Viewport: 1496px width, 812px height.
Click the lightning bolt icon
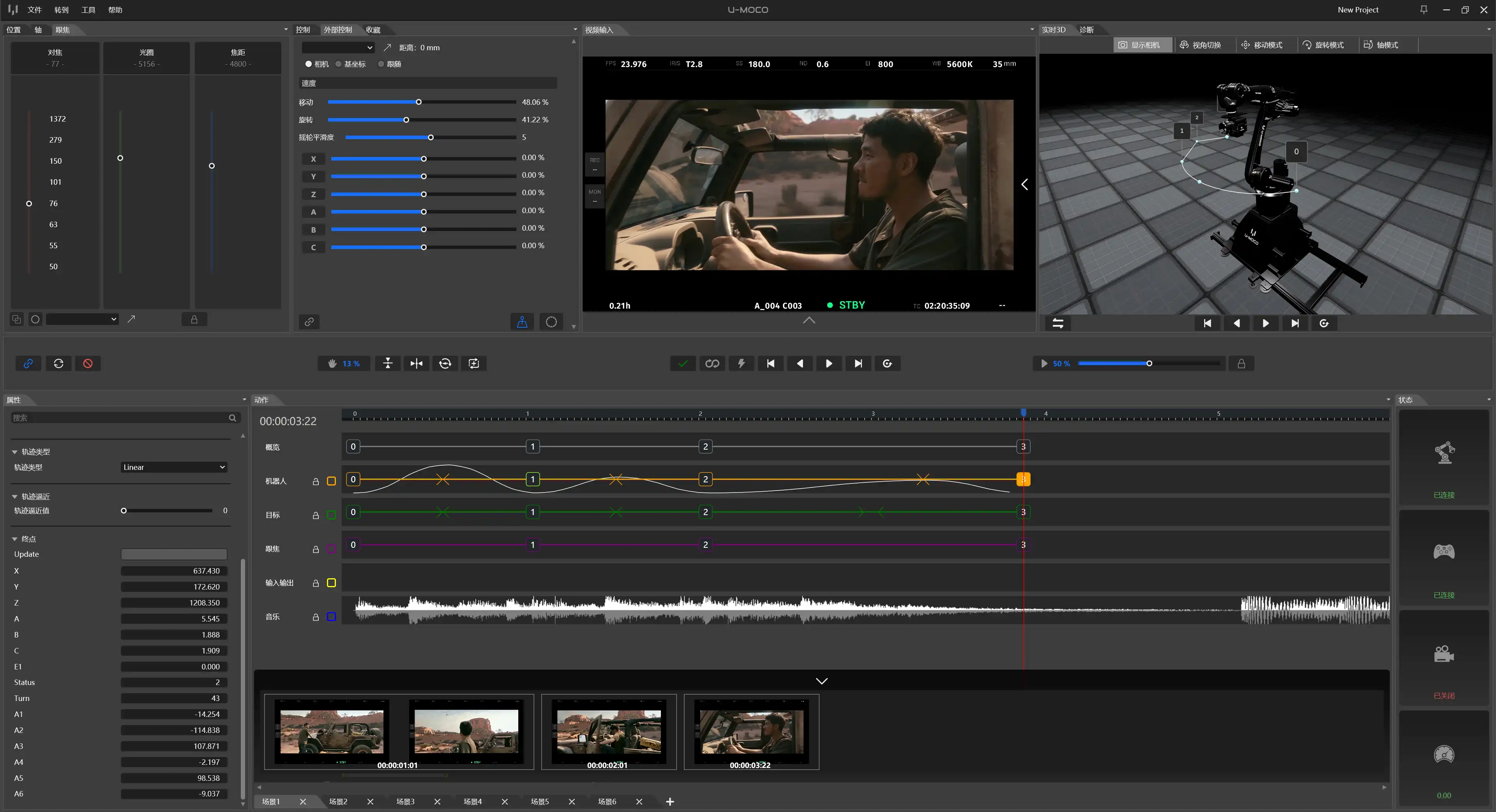coord(742,364)
